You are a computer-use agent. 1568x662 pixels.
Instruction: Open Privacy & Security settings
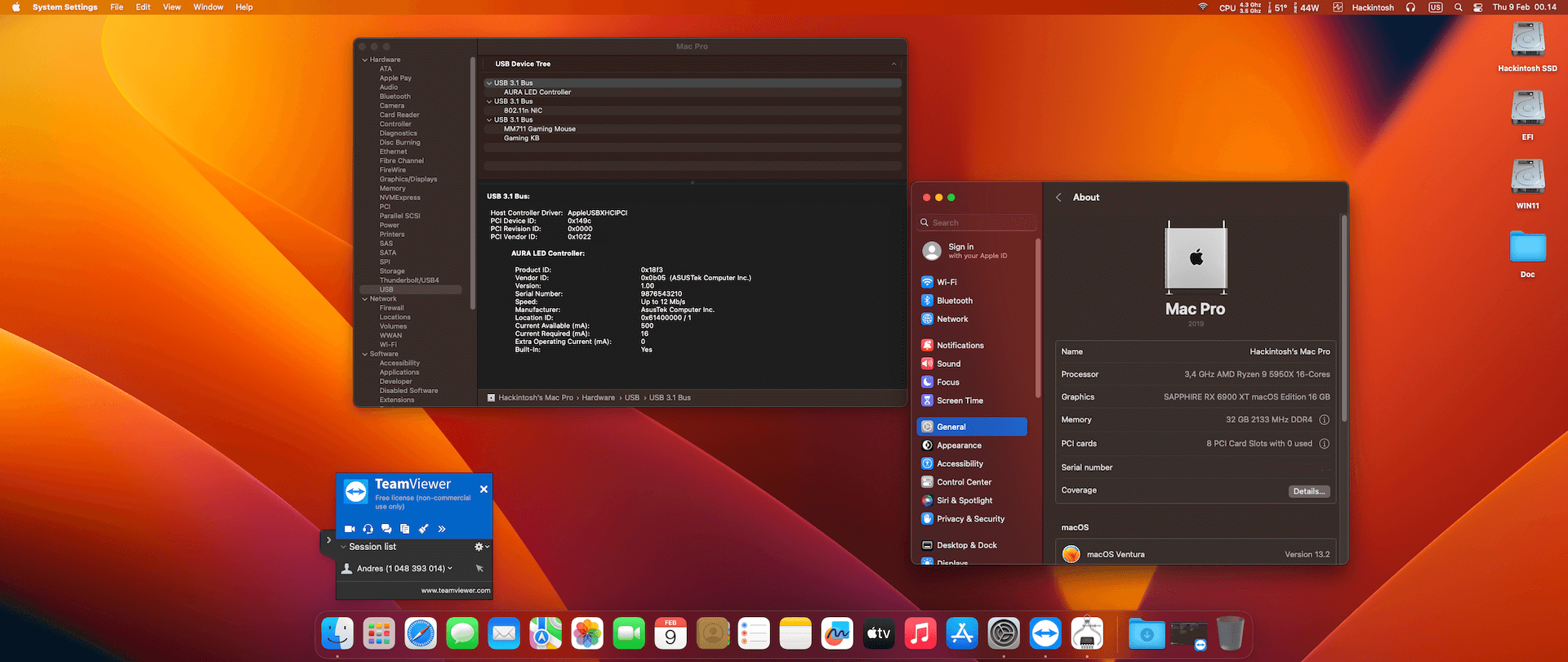click(x=972, y=519)
